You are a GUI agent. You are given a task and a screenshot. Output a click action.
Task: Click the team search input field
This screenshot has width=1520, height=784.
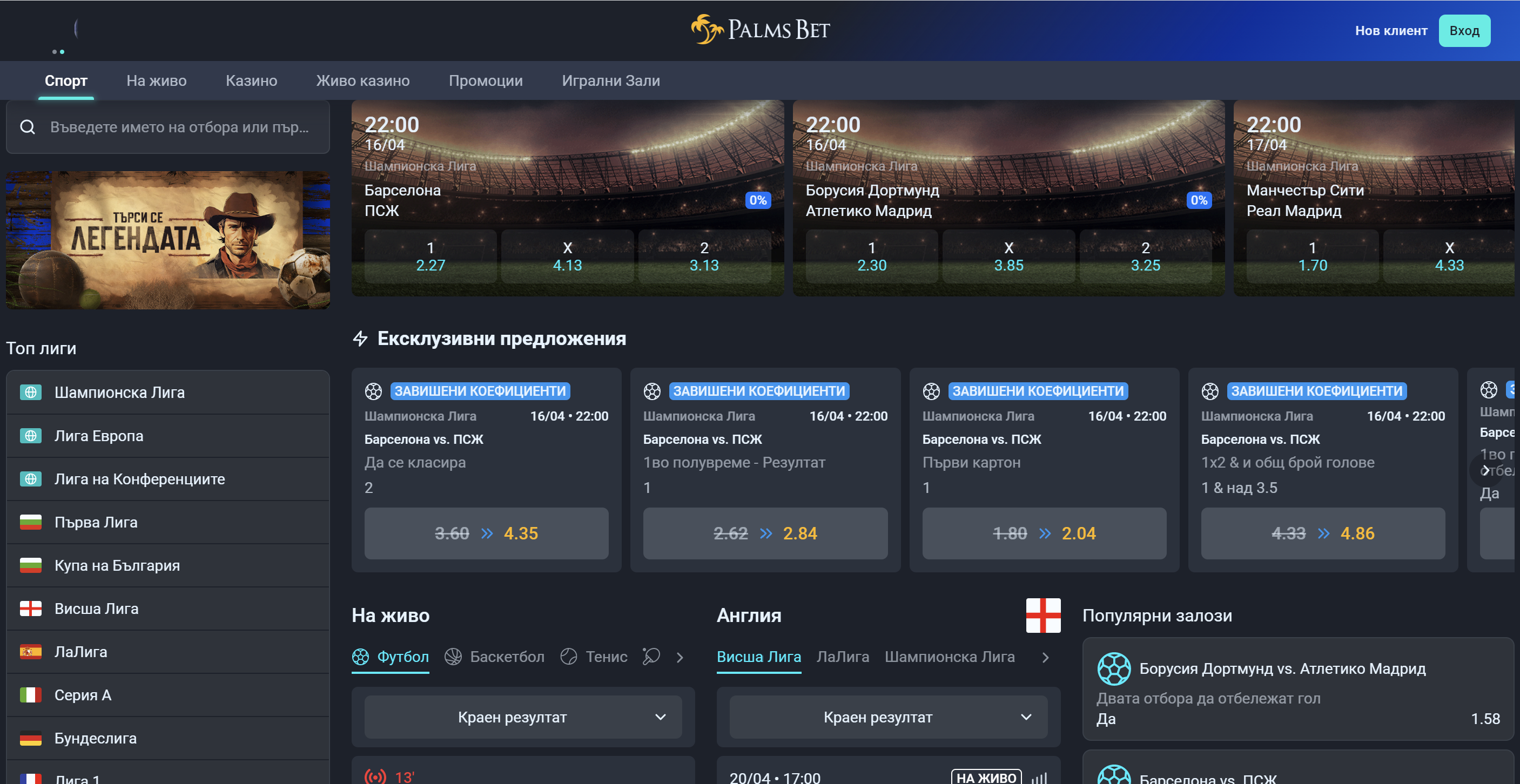click(167, 127)
